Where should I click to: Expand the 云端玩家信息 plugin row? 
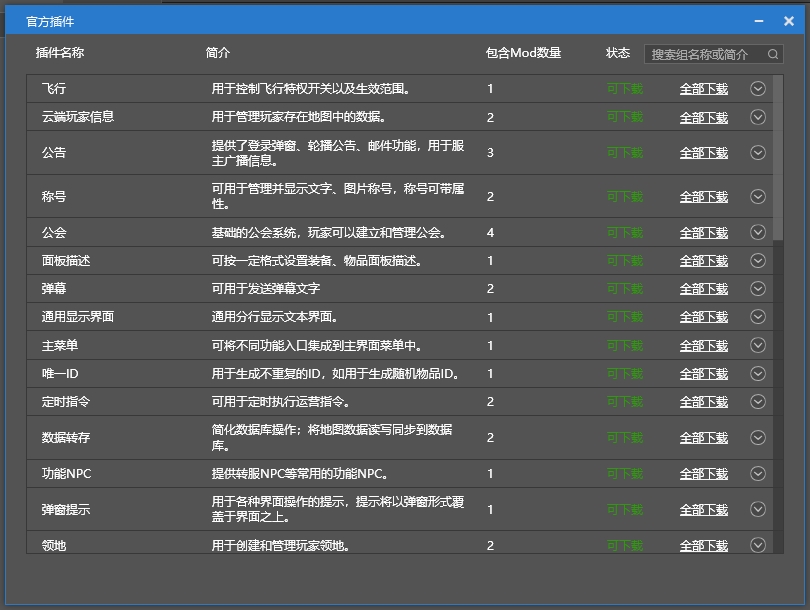757,117
